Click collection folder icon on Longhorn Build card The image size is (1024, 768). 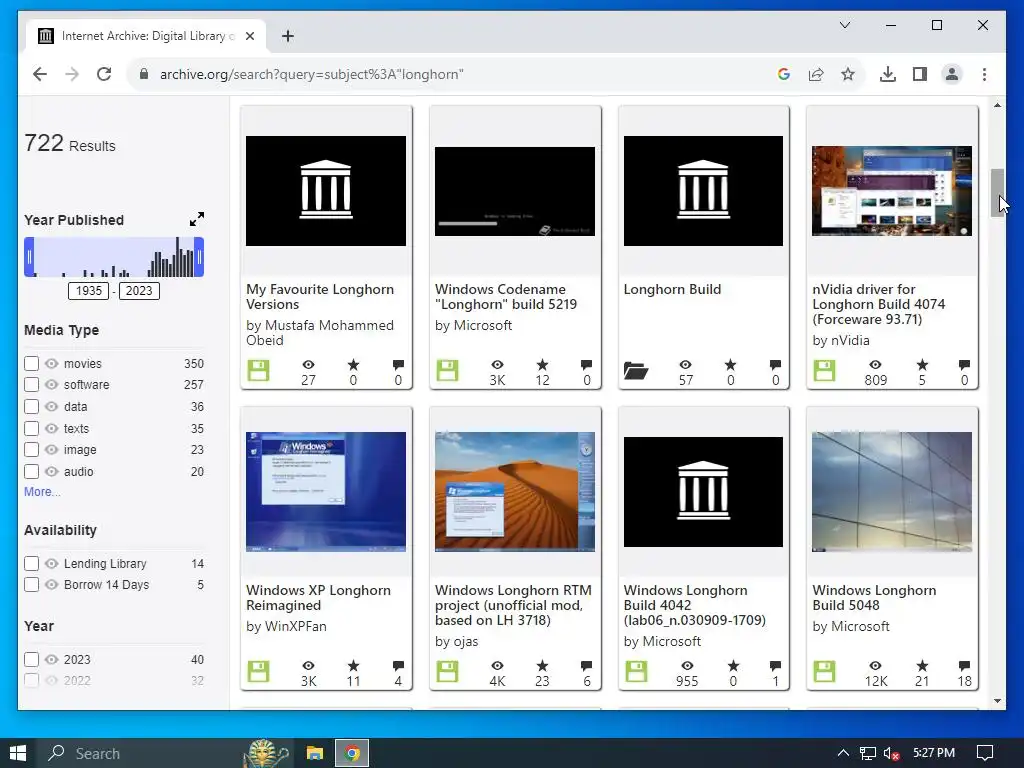tap(635, 371)
